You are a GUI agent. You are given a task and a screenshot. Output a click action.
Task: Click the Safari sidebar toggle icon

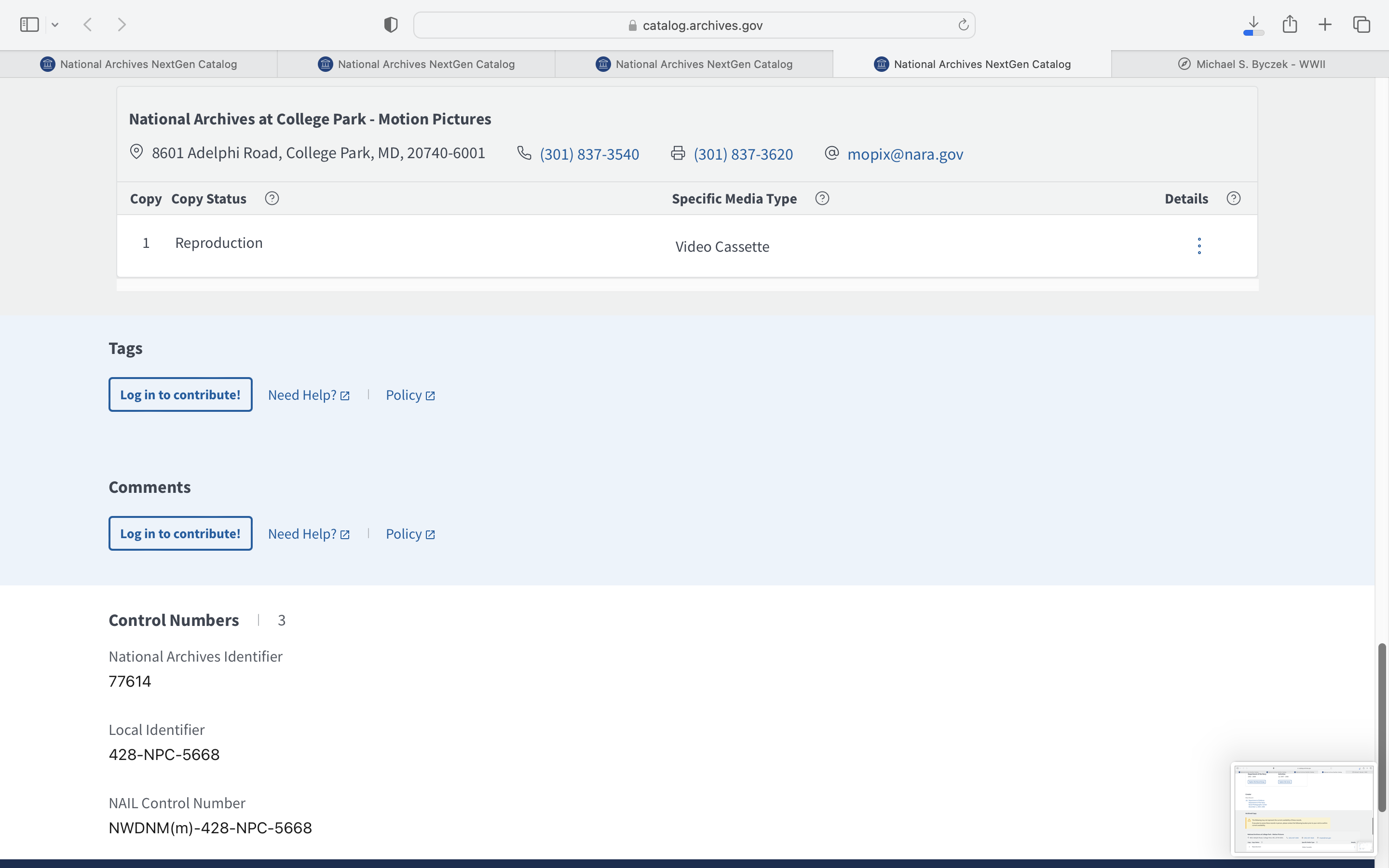[29, 25]
